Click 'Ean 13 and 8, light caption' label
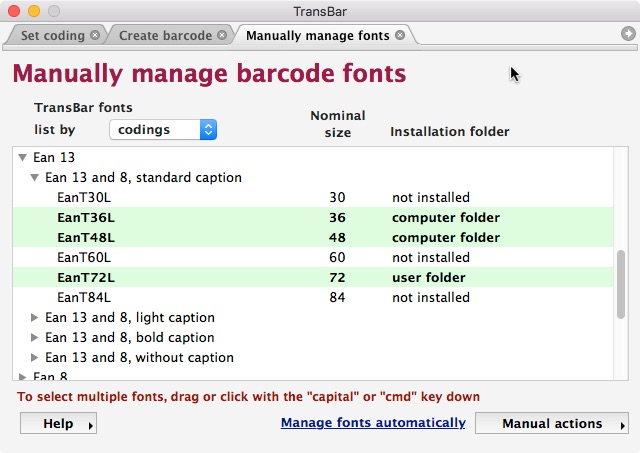Screen dimensions: 640x453 (x=130, y=317)
